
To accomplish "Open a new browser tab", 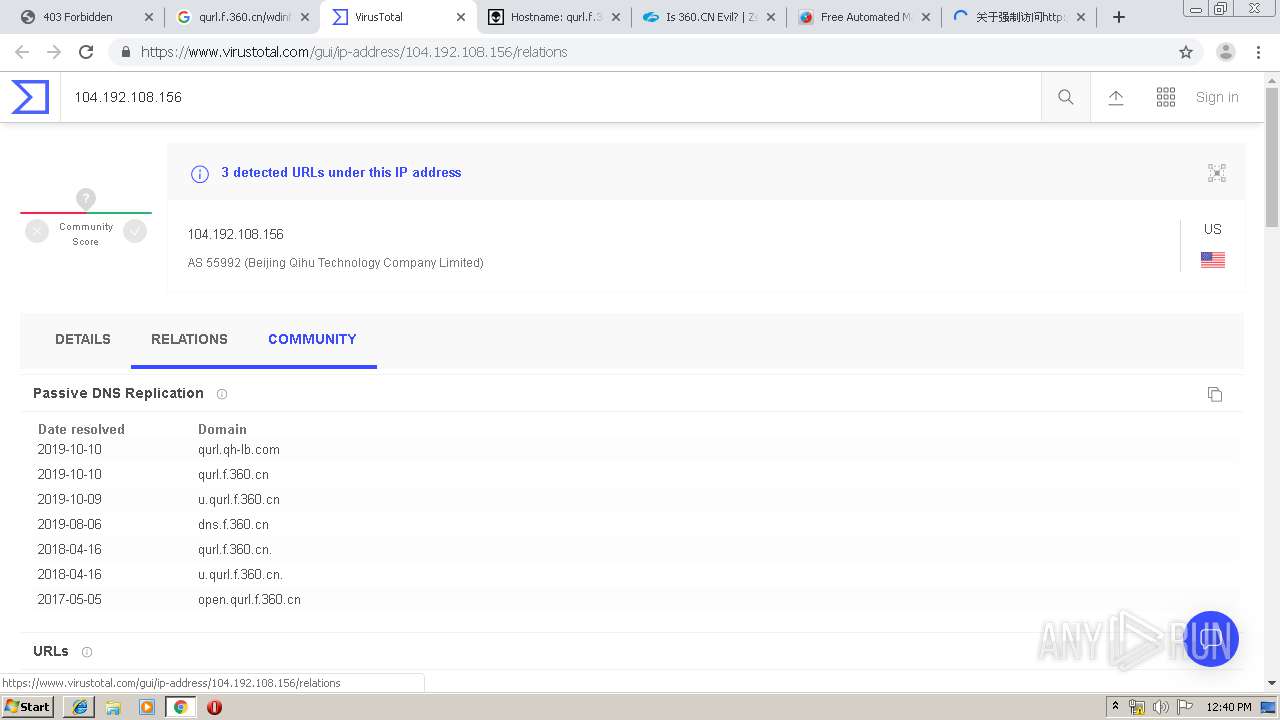I will tap(1119, 17).
